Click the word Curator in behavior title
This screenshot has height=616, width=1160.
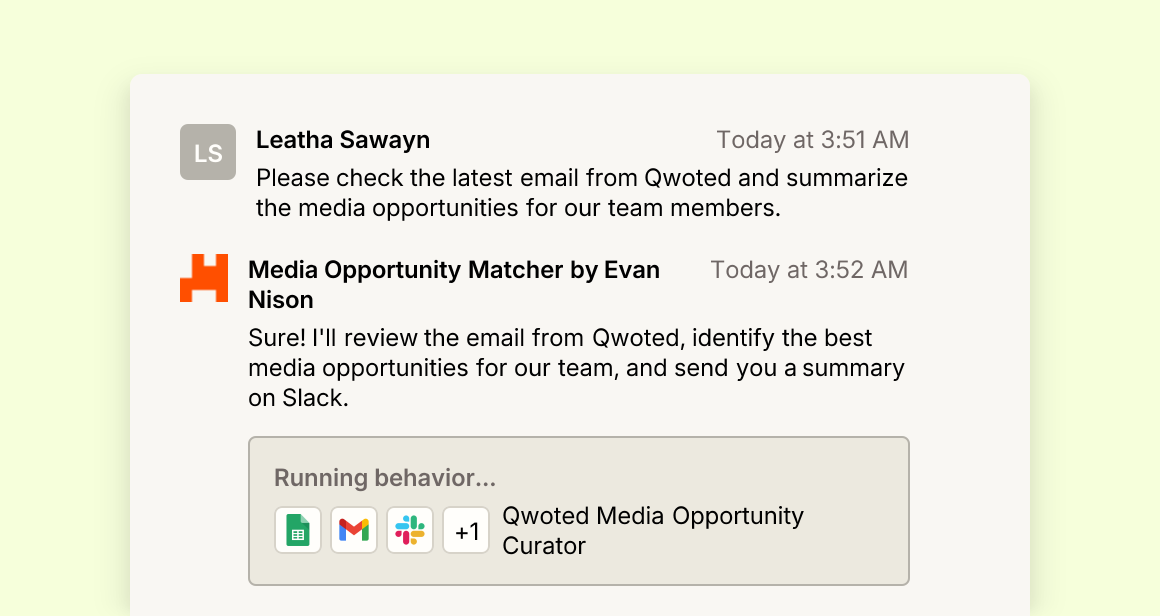(544, 546)
